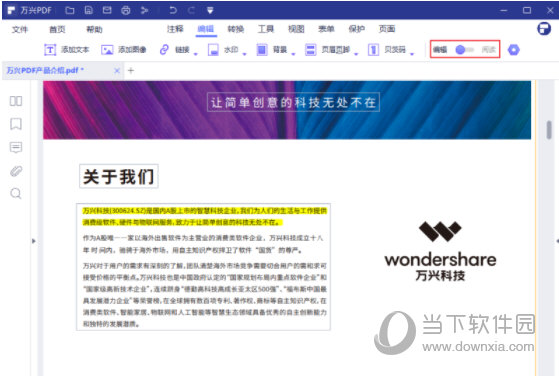Click the yellow highlighted paragraph text

[205, 217]
